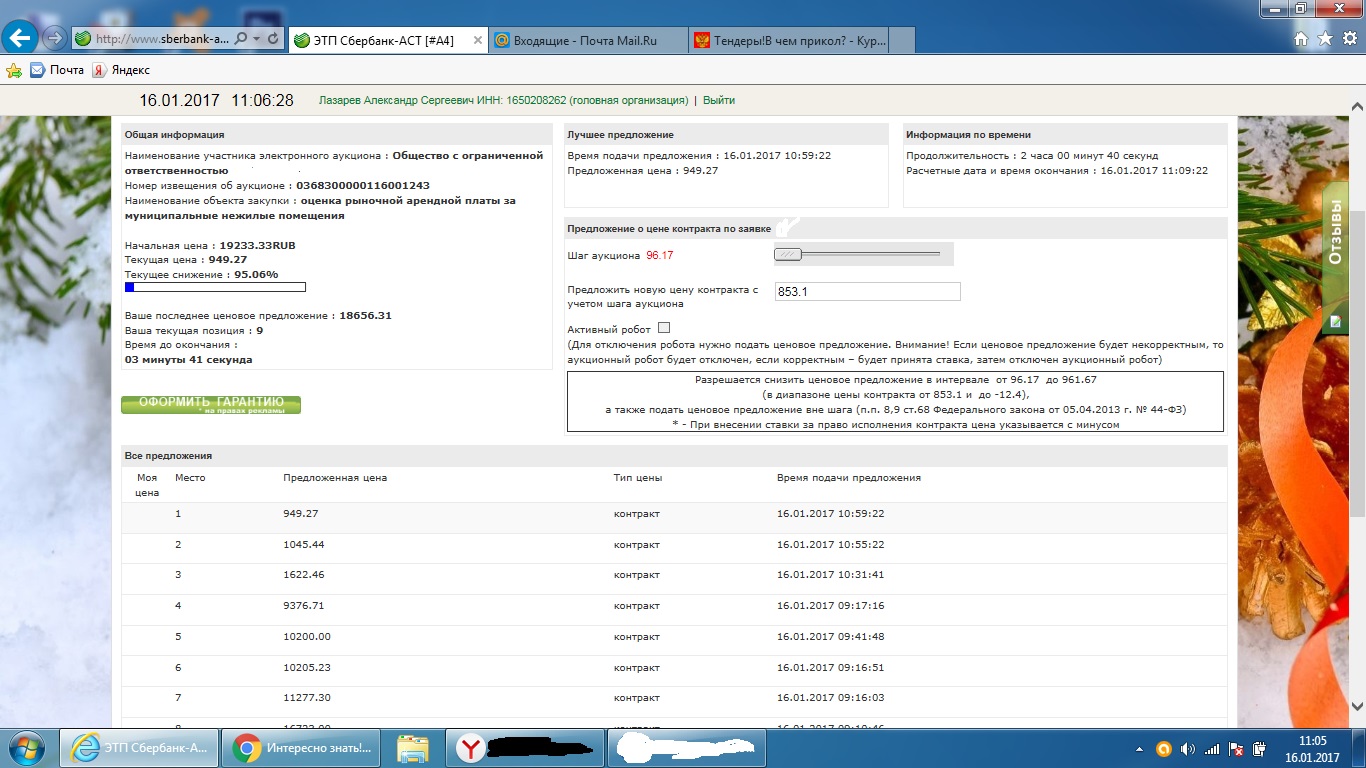
Task: Open the browser Home icon
Action: coord(1301,39)
